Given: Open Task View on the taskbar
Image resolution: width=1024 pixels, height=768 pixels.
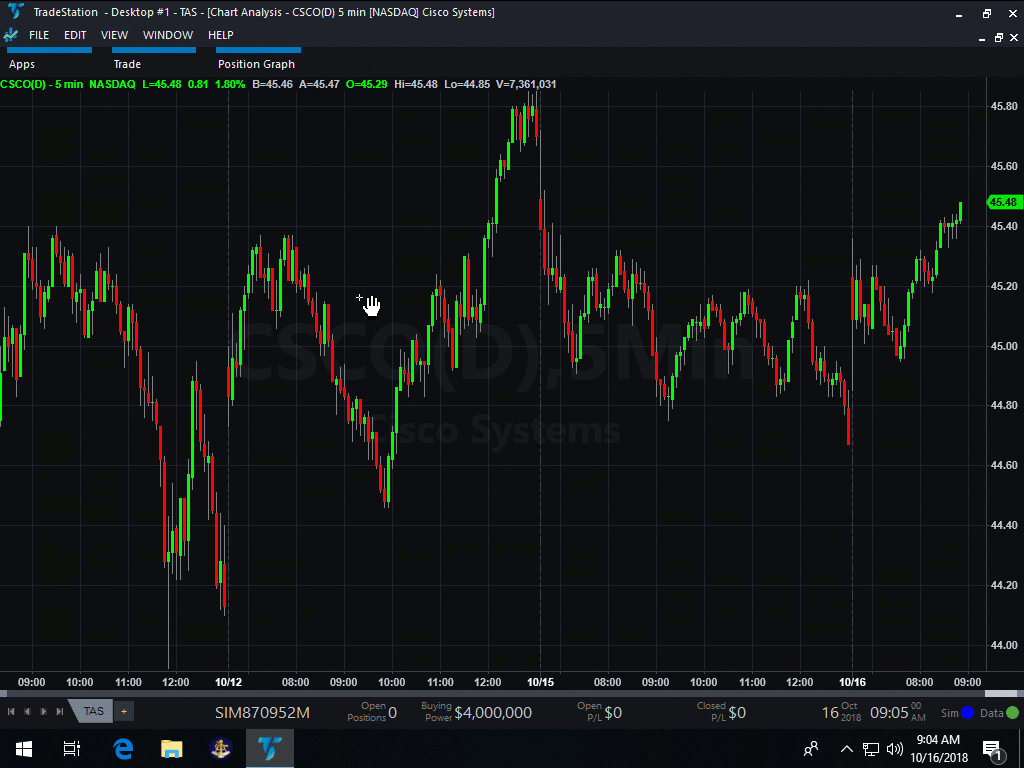Looking at the screenshot, I should 71,748.
